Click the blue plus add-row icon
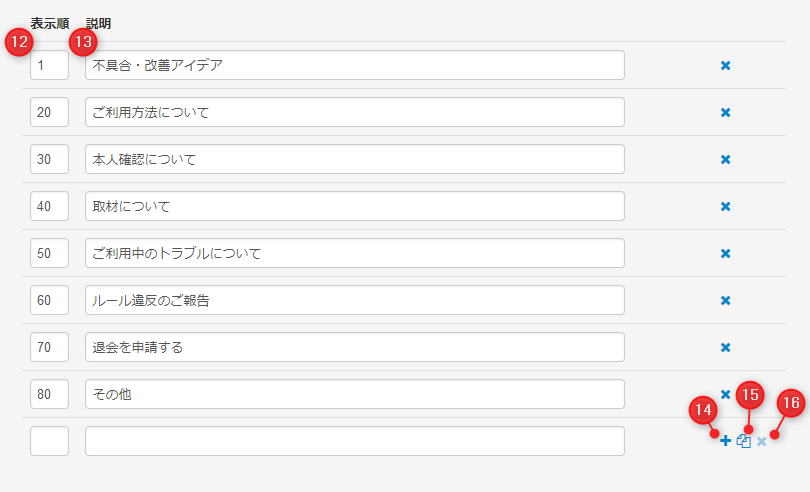This screenshot has width=810, height=492. 726,441
